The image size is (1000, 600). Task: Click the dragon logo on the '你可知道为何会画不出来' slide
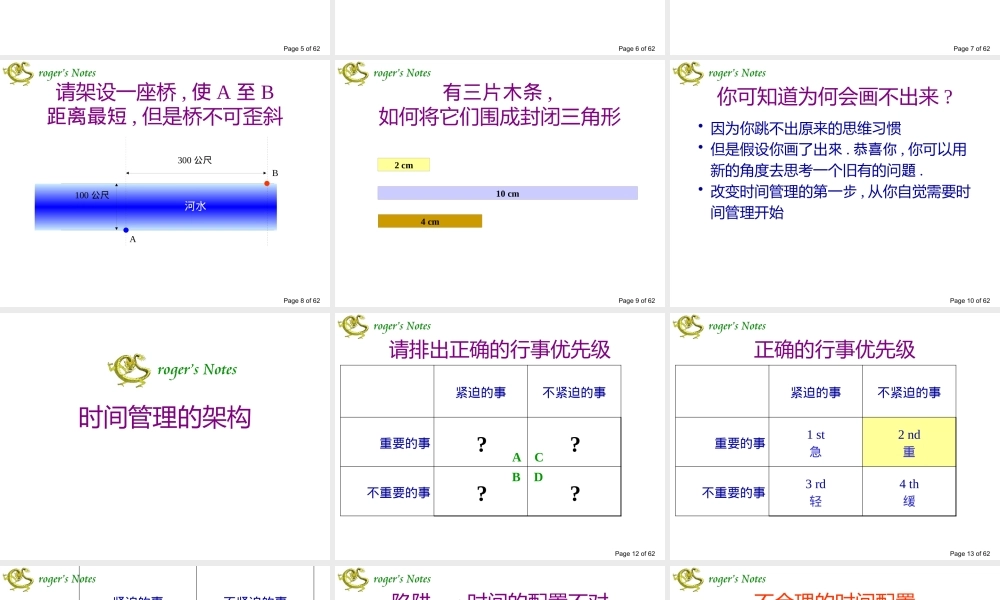click(688, 73)
